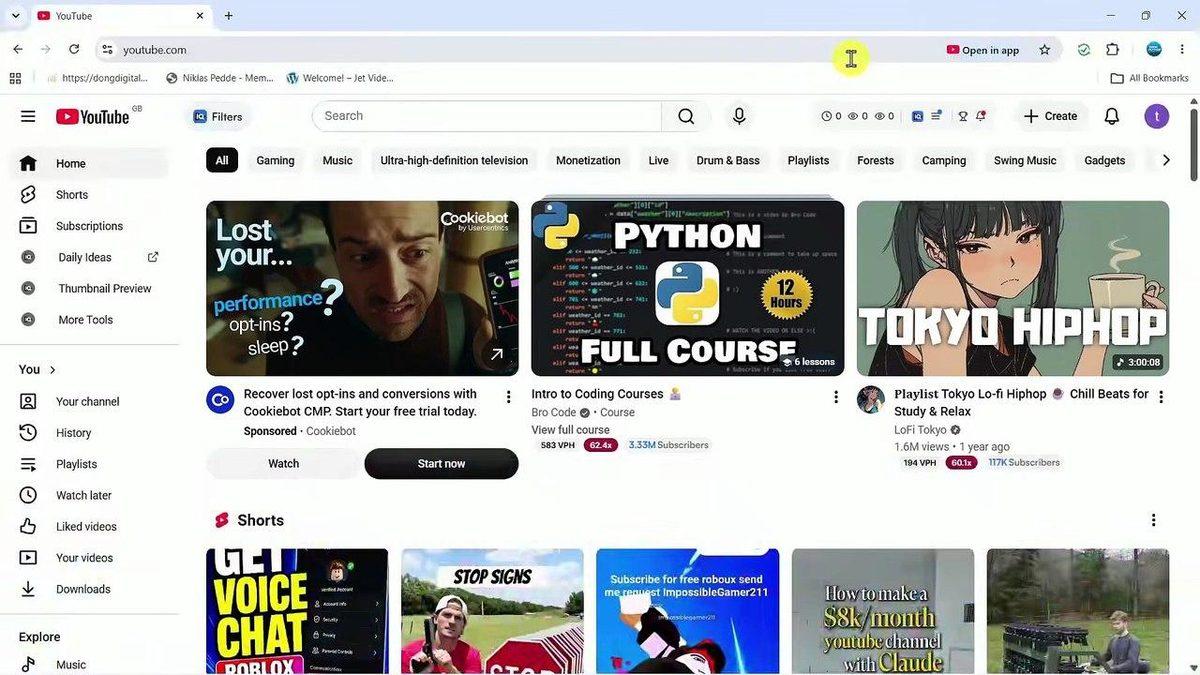
Task: Open Your videos in sidebar
Action: 90,558
